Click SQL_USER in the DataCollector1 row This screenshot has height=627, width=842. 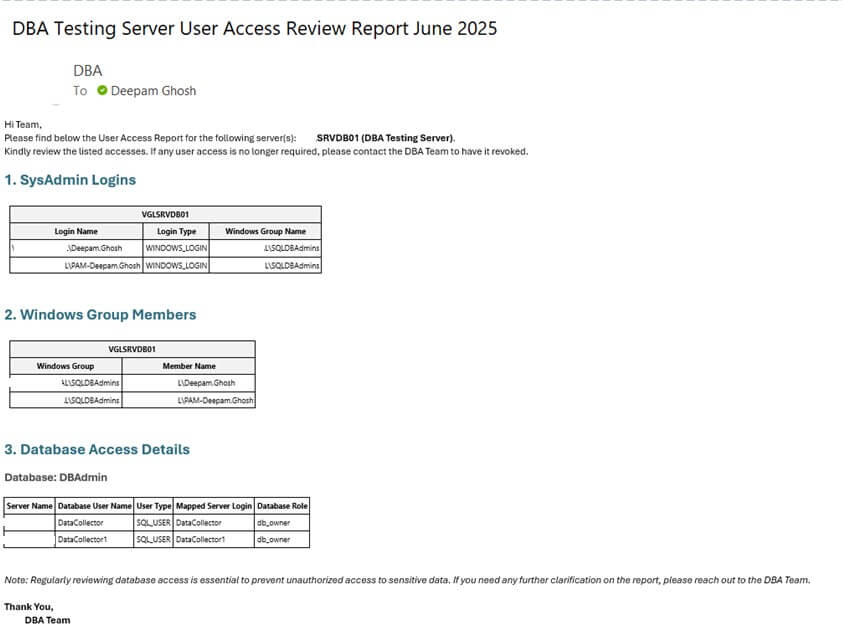(x=153, y=539)
